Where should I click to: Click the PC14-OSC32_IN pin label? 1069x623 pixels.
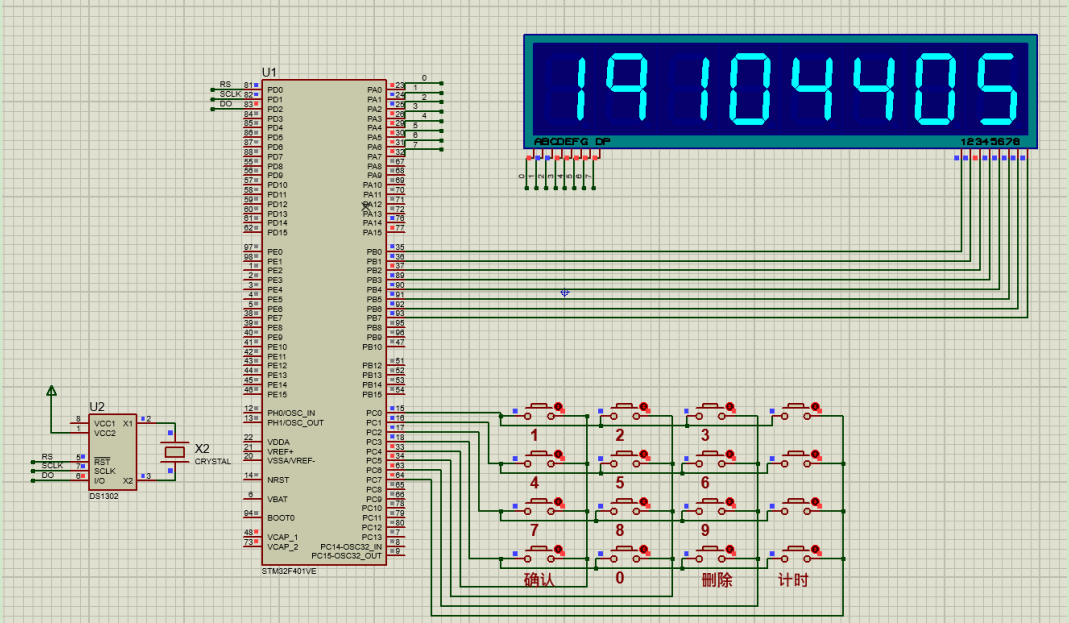(x=351, y=547)
